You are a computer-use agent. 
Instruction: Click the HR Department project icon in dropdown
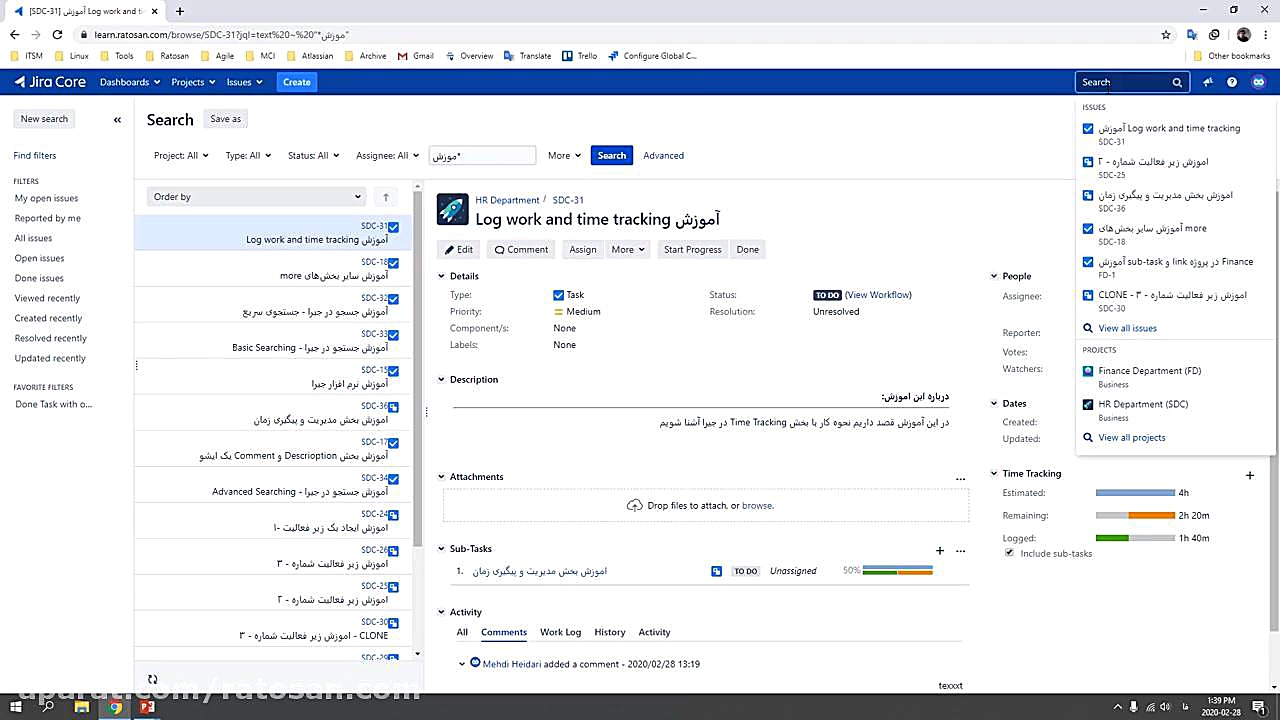pos(1088,405)
